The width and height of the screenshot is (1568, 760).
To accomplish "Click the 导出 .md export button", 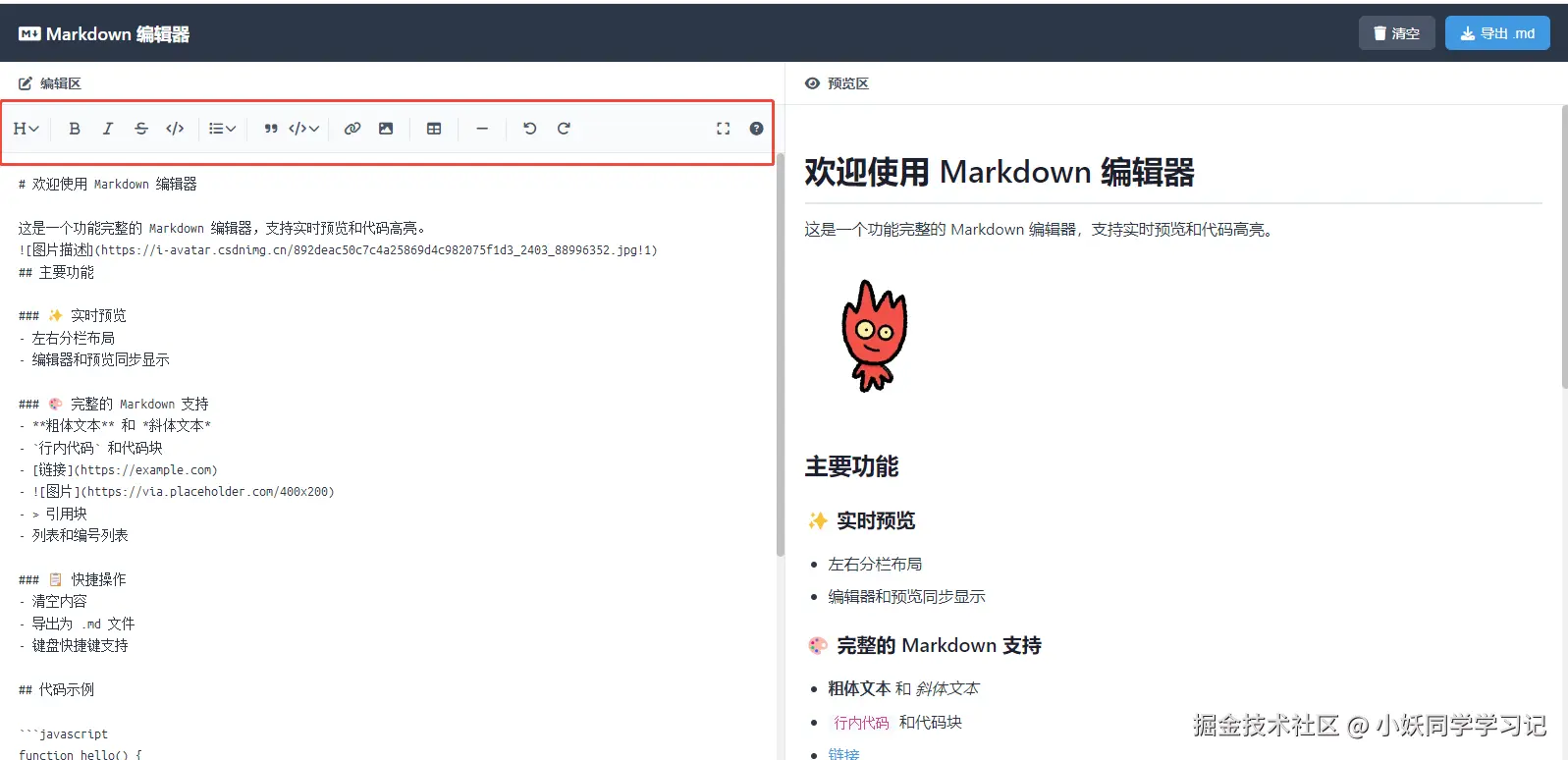I will pyautogui.click(x=1497, y=33).
